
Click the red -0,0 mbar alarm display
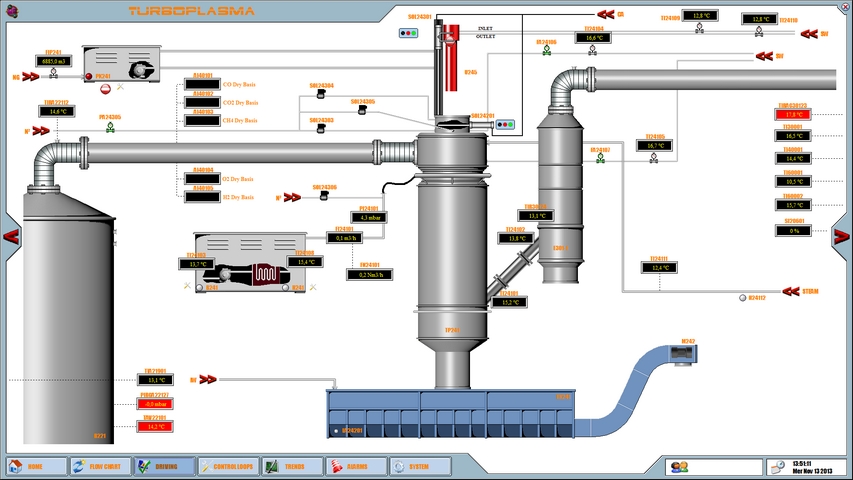[x=156, y=404]
